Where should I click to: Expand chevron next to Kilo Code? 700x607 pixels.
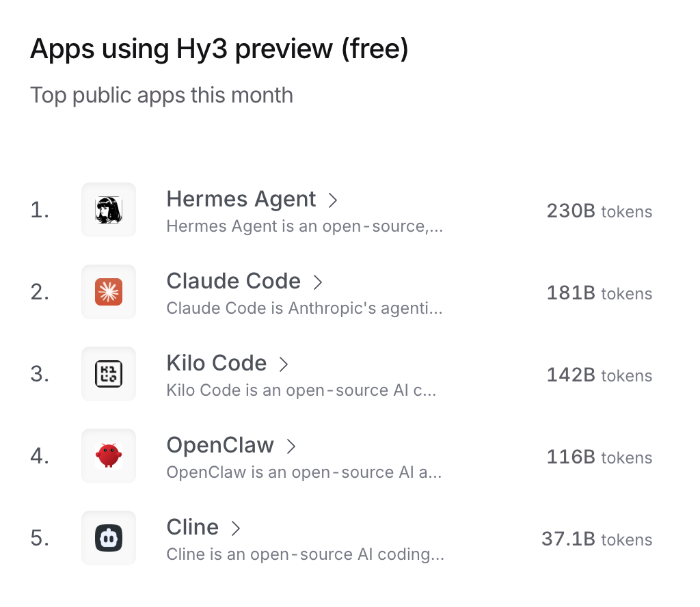click(x=283, y=364)
